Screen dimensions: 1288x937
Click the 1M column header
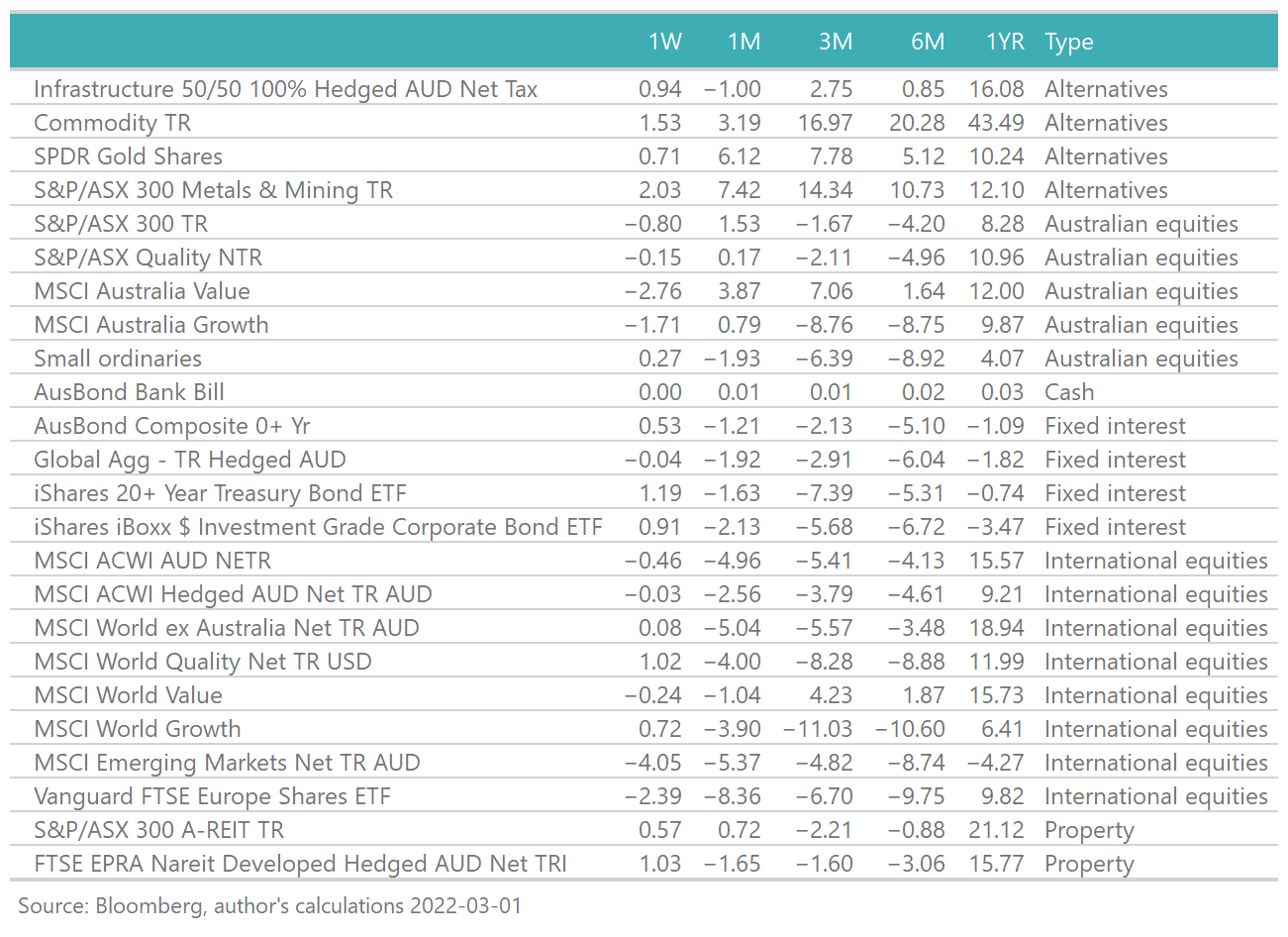[743, 42]
